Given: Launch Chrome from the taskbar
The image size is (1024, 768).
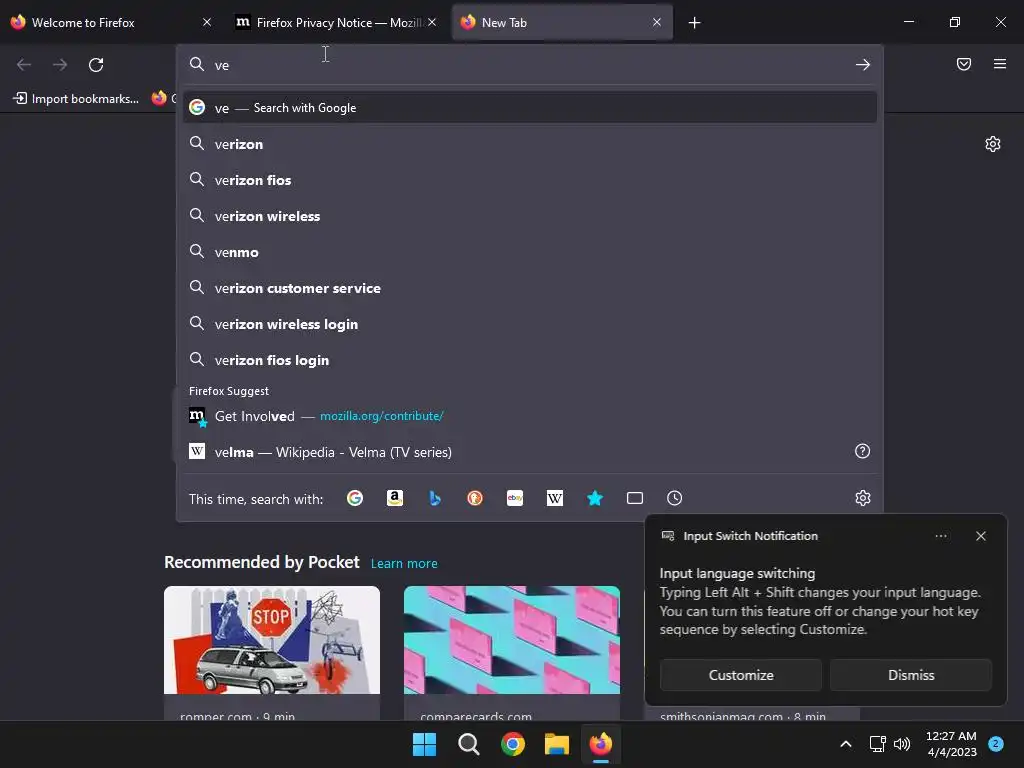Looking at the screenshot, I should tap(513, 744).
